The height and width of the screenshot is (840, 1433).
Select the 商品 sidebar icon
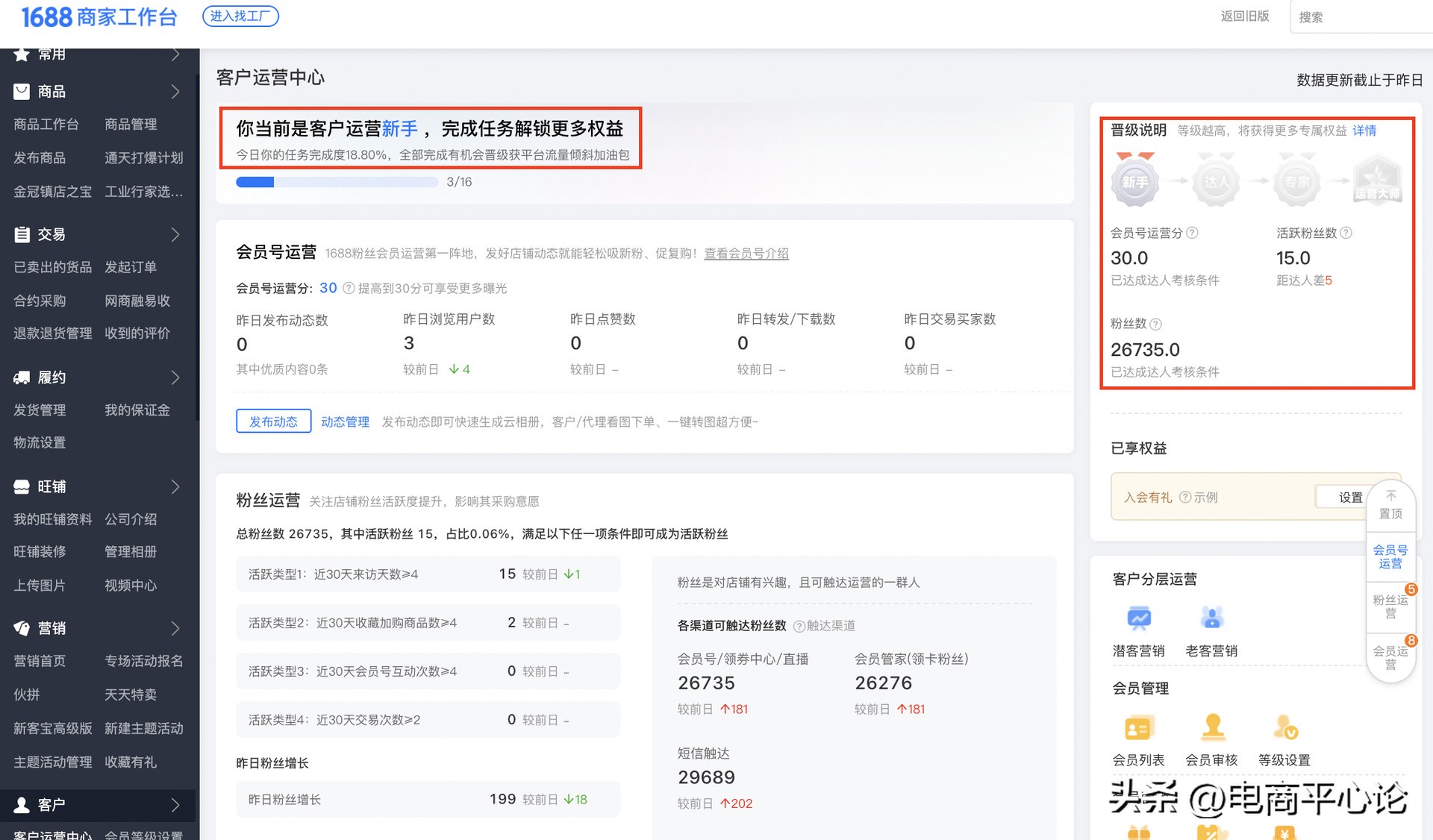[21, 91]
